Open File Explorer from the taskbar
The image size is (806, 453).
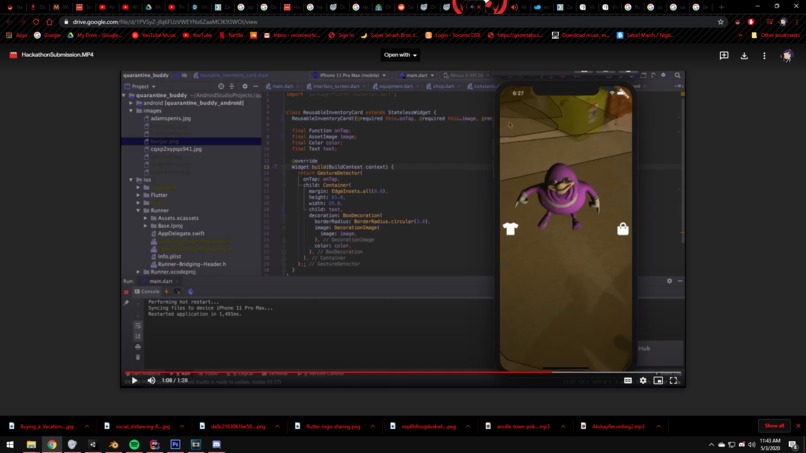pyautogui.click(x=31, y=444)
